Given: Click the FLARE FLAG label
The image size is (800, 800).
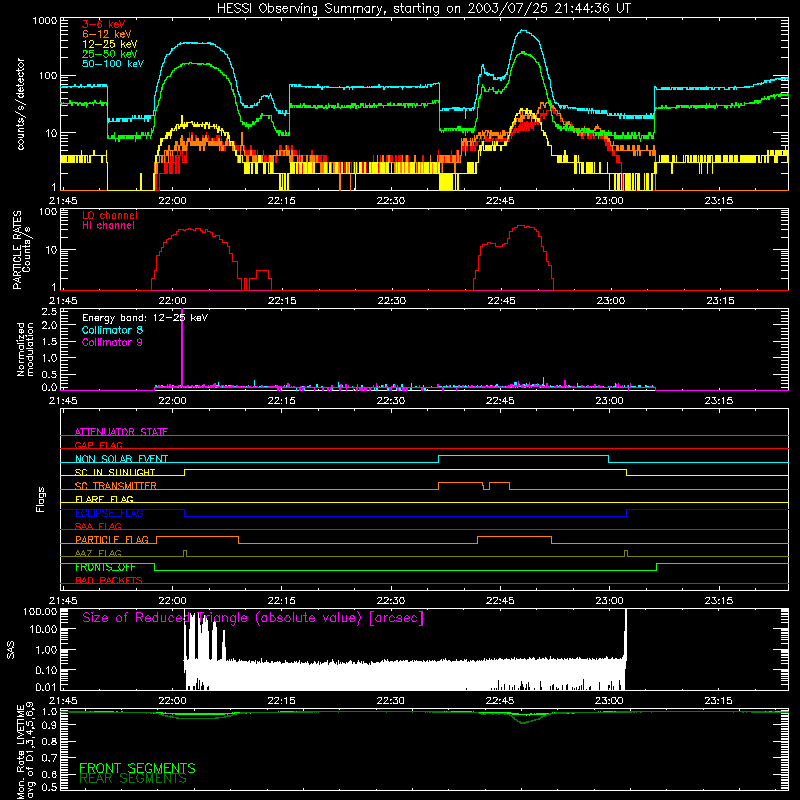Looking at the screenshot, I should click(104, 499).
